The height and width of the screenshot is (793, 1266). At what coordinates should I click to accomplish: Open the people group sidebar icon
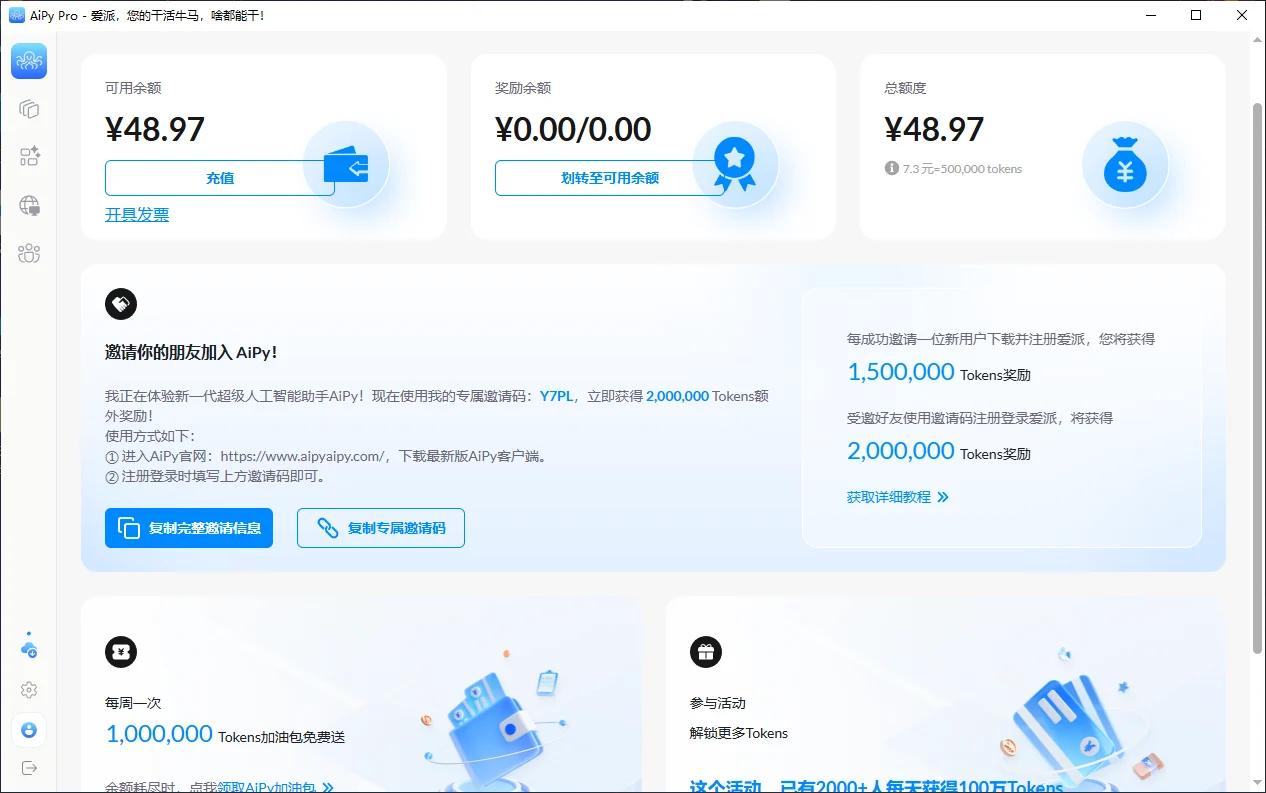[29, 253]
